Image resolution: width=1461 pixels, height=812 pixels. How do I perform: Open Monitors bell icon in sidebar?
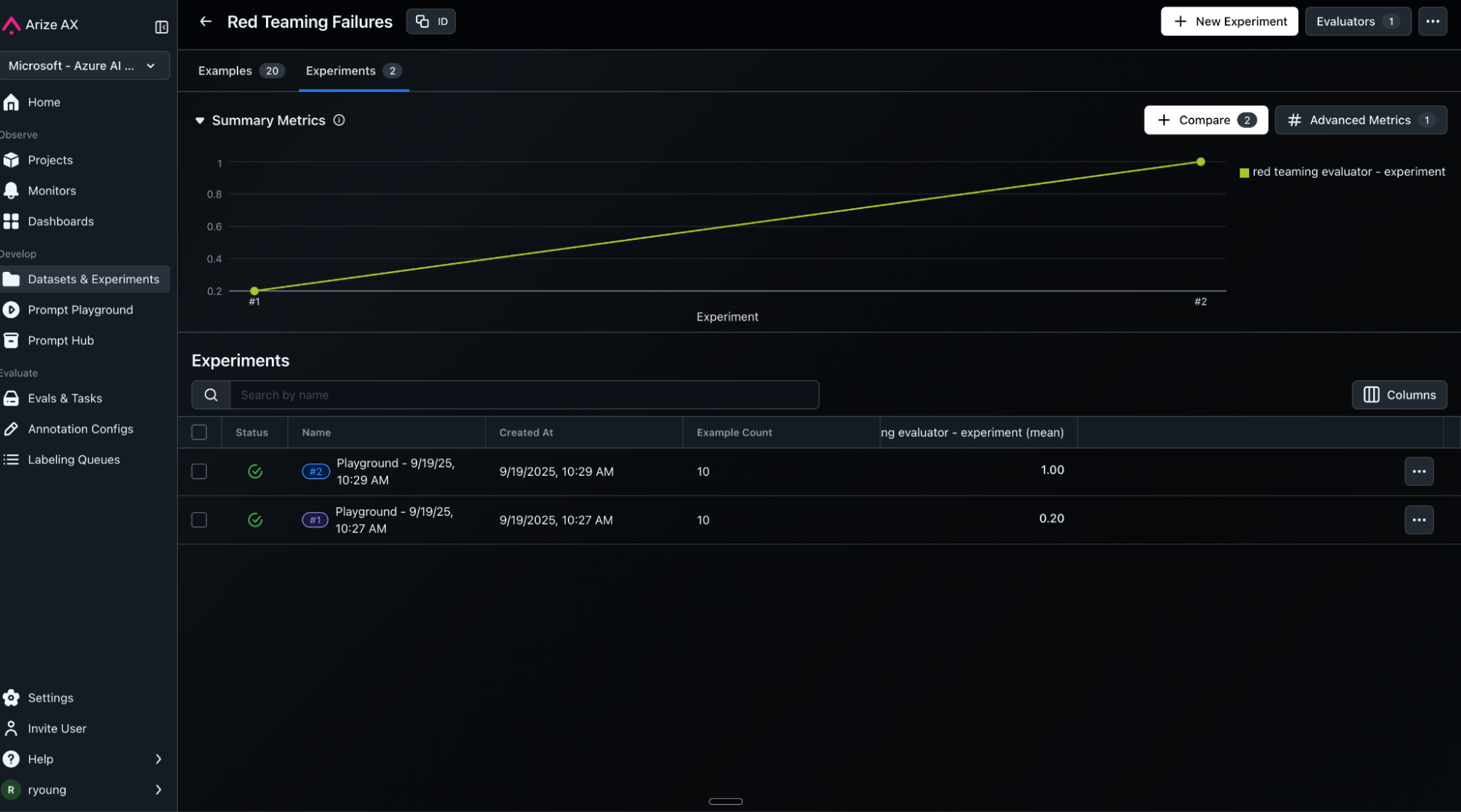tap(11, 191)
